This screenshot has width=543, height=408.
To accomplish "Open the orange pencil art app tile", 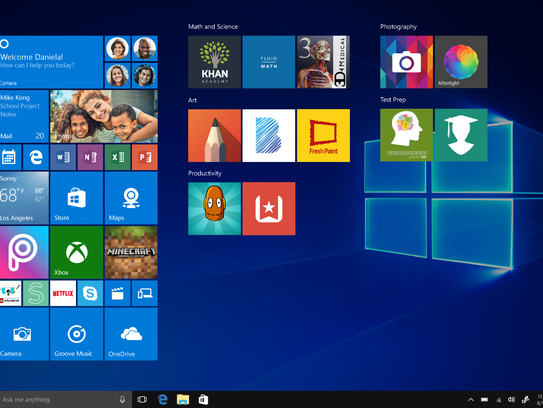I will click(214, 135).
